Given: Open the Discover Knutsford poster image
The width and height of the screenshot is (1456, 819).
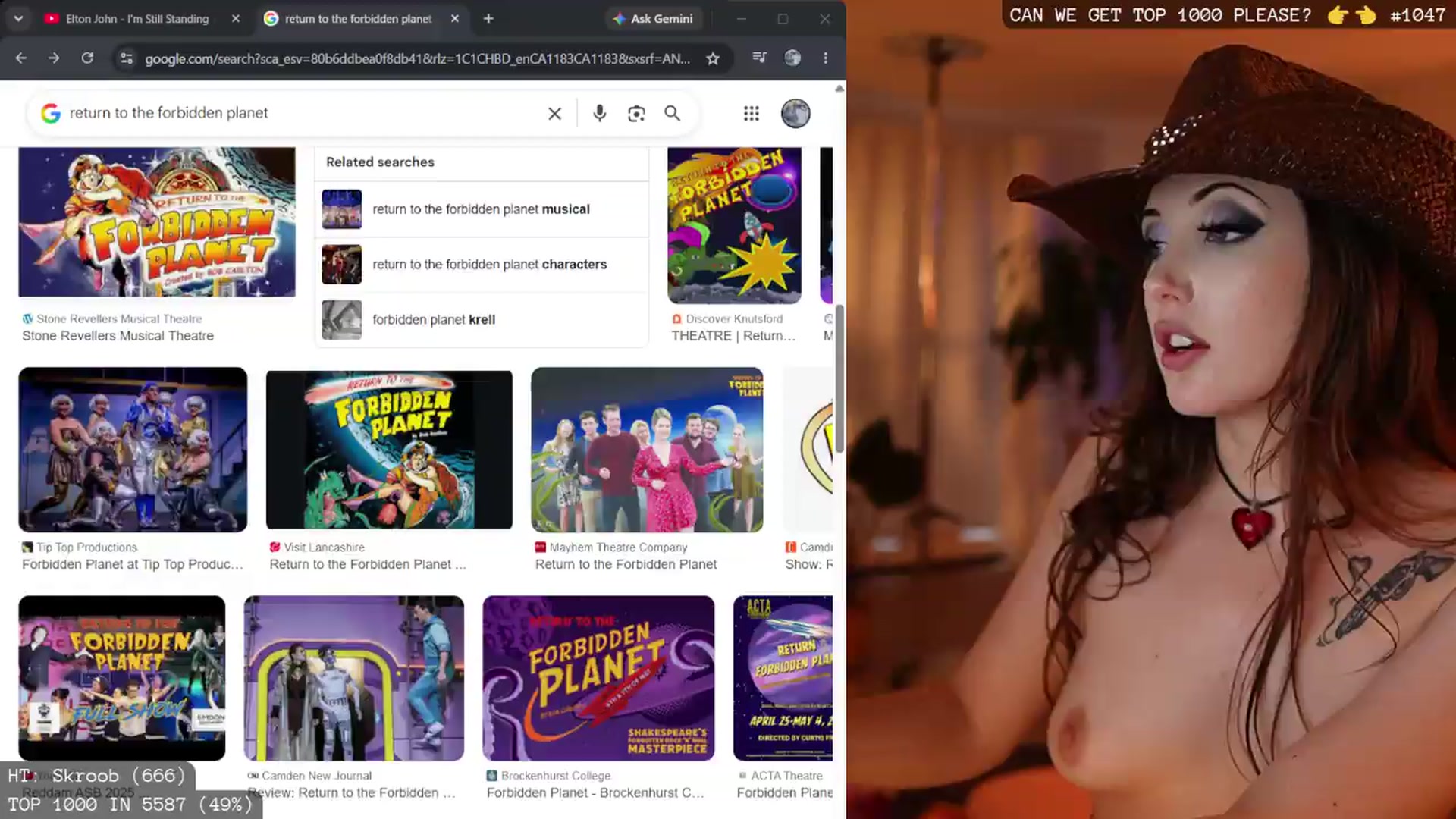Looking at the screenshot, I should pyautogui.click(x=734, y=225).
